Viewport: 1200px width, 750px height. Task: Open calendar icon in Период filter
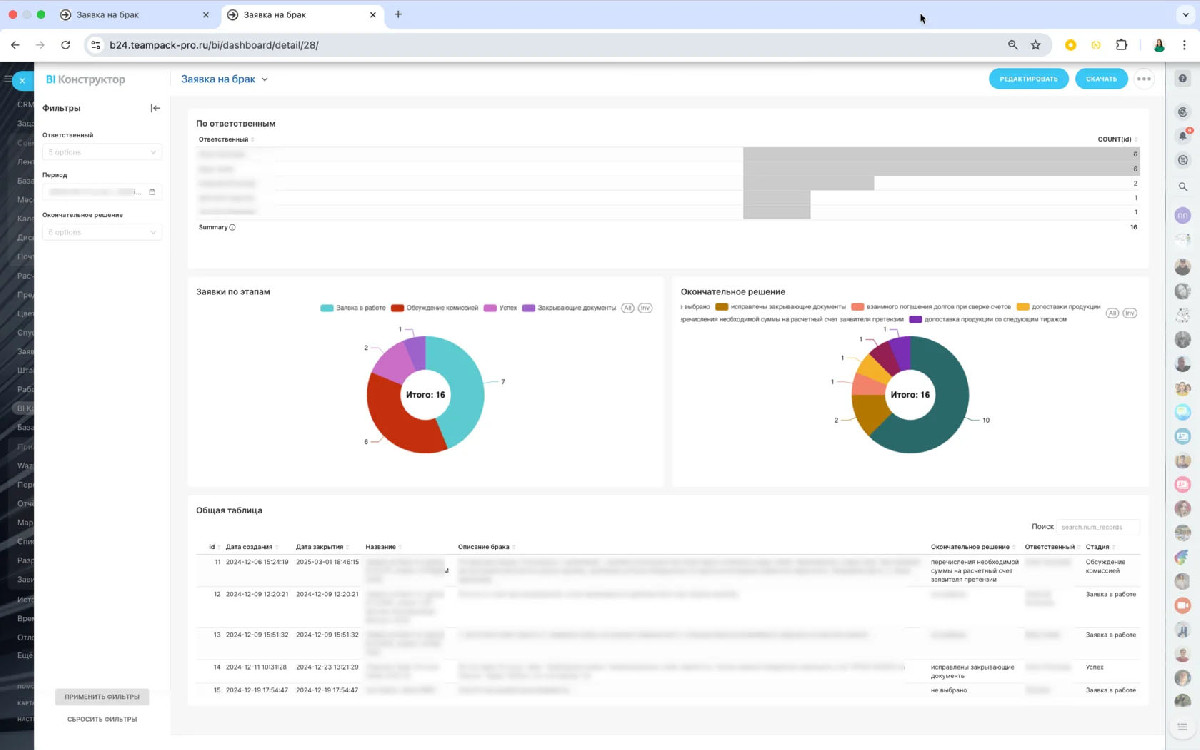(x=152, y=192)
